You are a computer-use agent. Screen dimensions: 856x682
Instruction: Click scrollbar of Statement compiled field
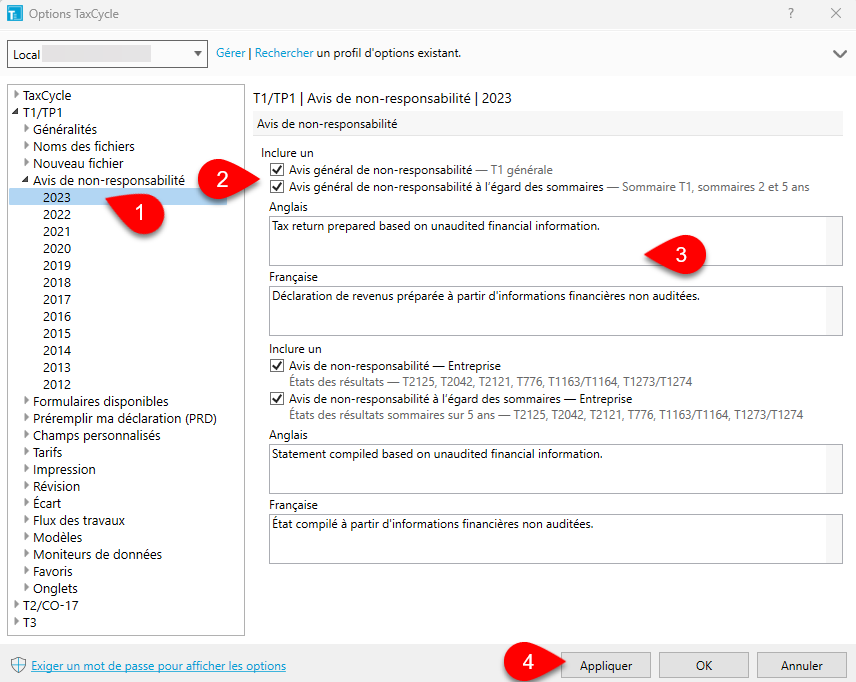click(834, 468)
